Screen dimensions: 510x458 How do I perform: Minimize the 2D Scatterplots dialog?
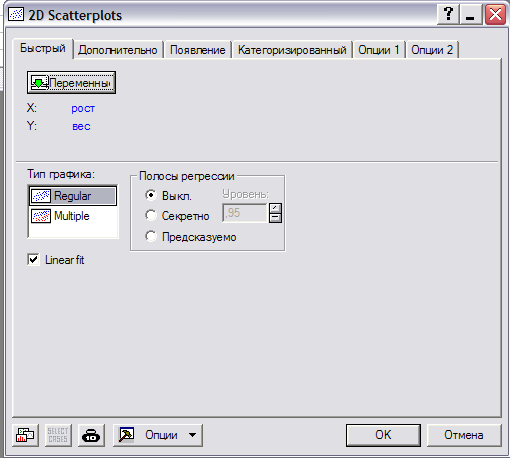tap(470, 15)
